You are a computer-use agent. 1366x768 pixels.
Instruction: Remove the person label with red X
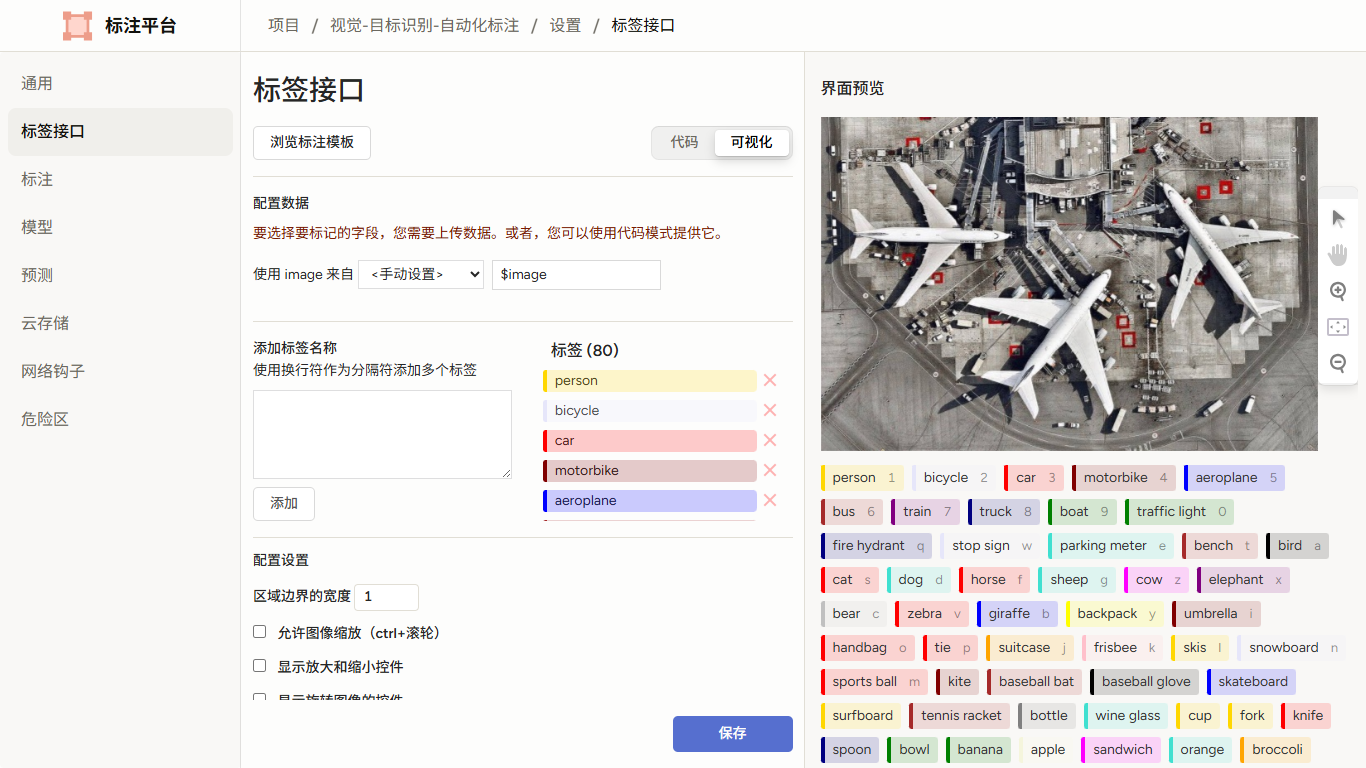tap(770, 380)
